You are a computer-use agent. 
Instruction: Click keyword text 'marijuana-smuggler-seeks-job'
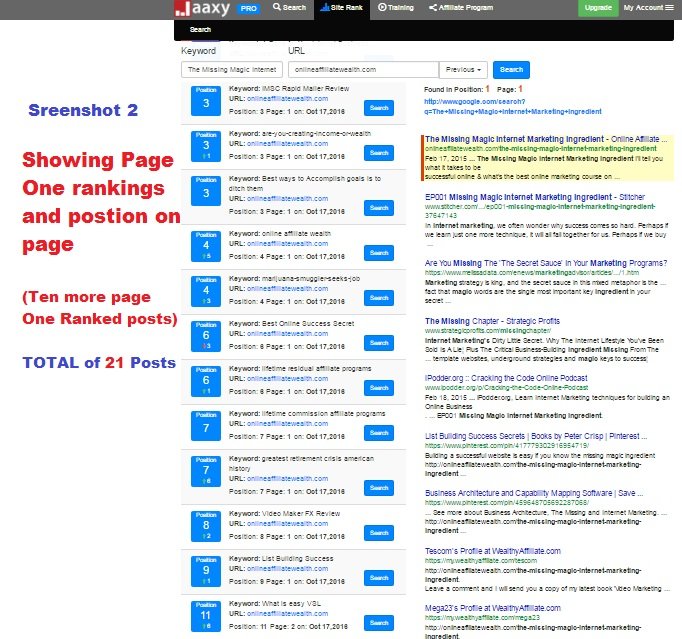(x=311, y=279)
